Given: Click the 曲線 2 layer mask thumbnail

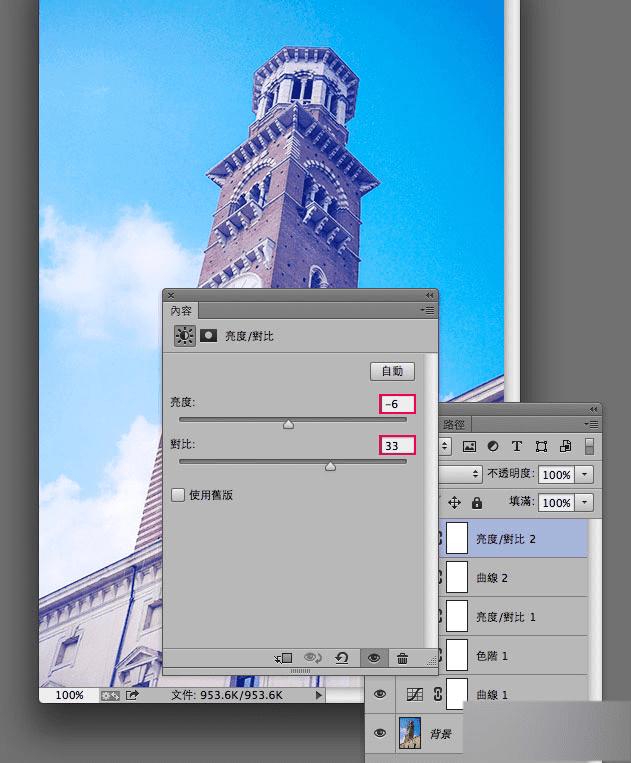Looking at the screenshot, I should click(457, 577).
